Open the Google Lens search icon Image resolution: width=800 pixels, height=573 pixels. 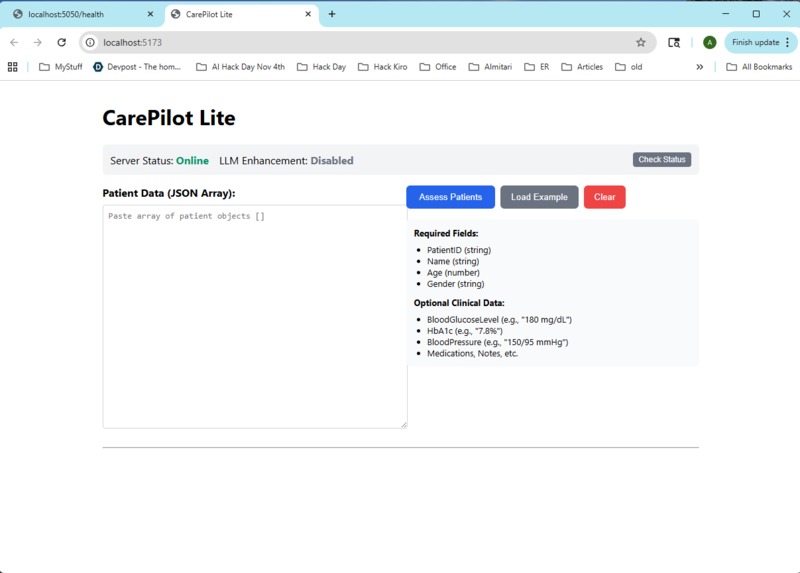(x=674, y=42)
